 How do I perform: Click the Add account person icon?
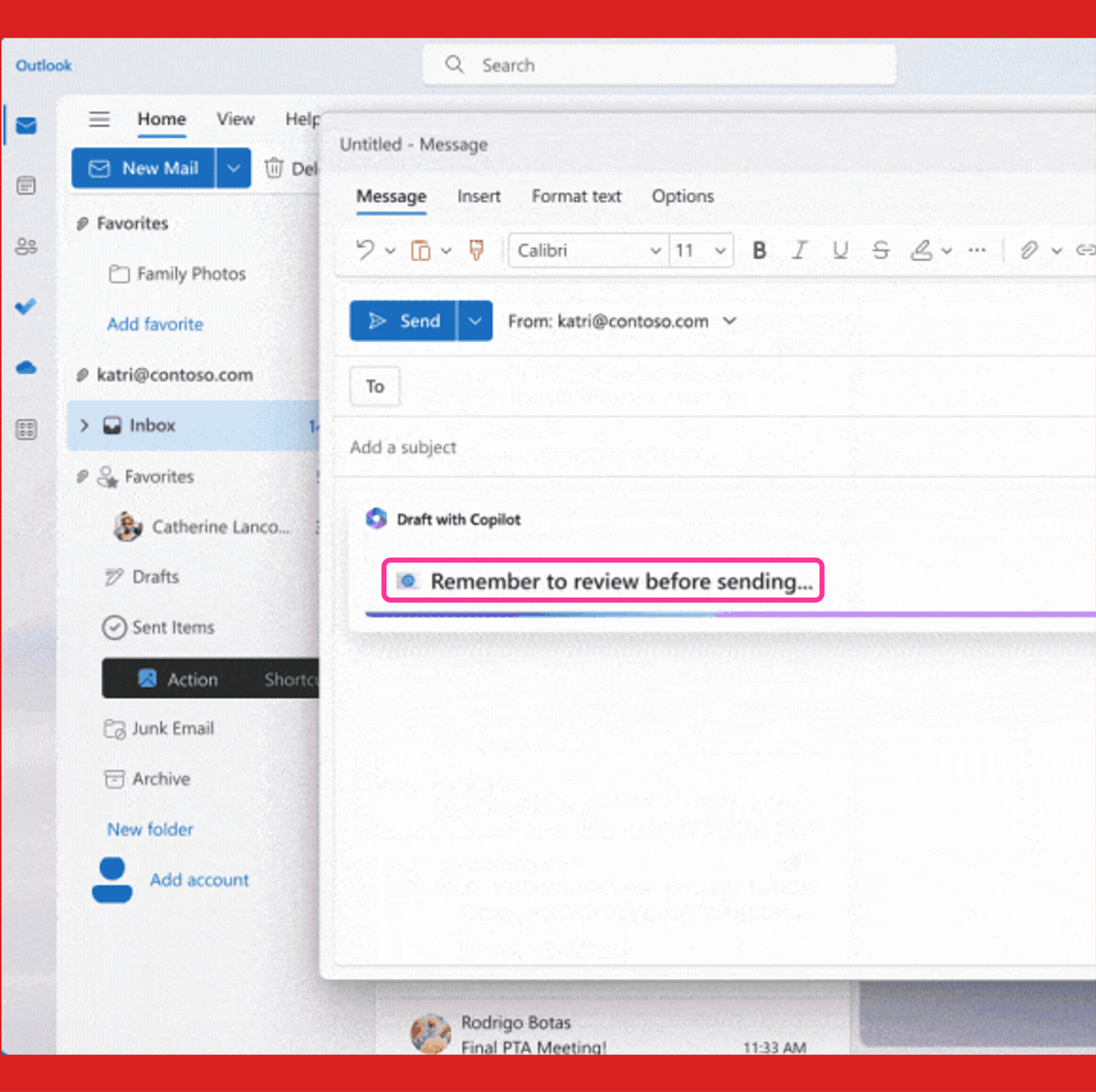113,880
